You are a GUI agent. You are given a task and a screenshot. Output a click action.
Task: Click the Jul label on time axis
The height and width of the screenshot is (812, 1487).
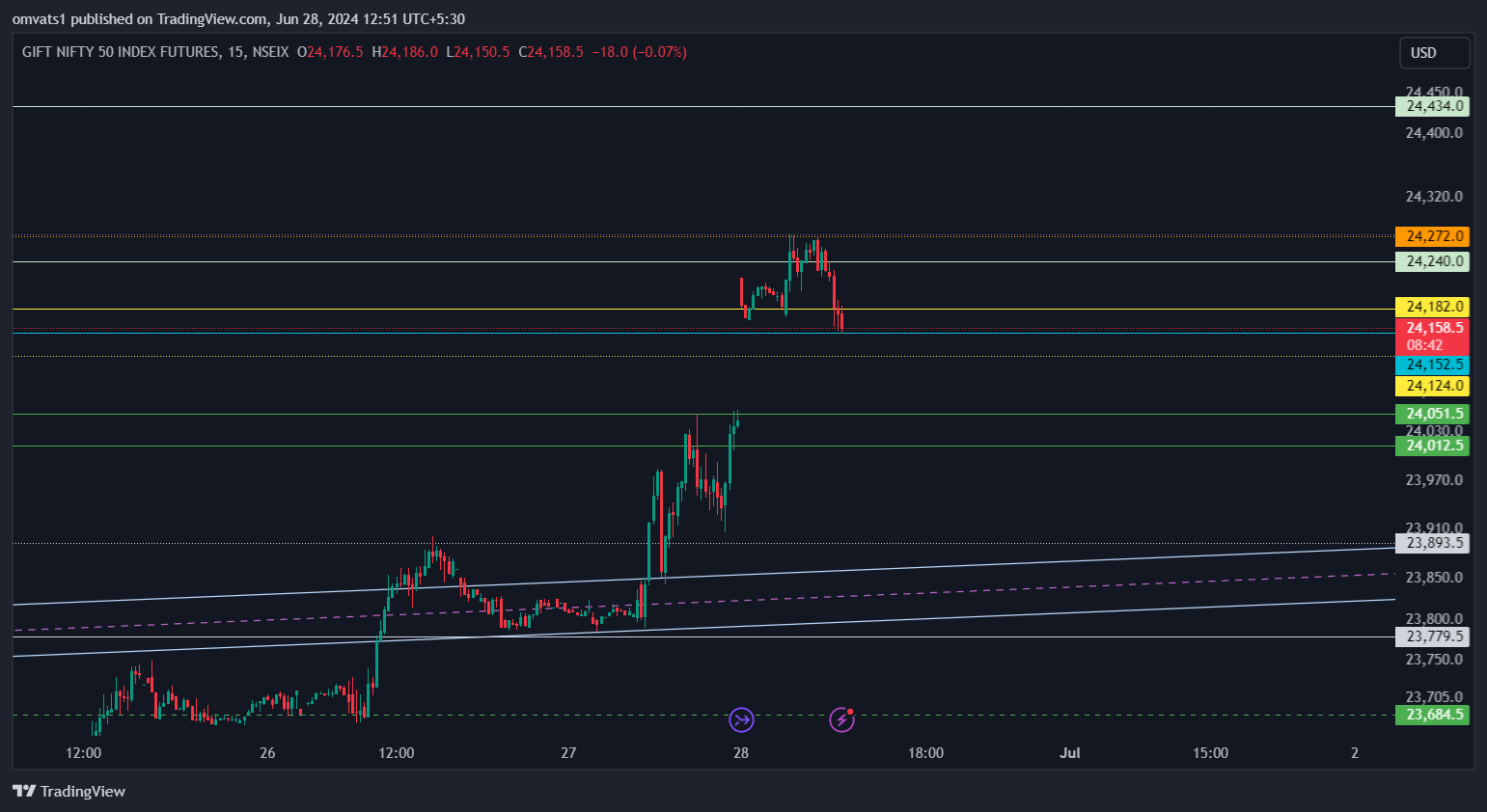coord(1069,753)
